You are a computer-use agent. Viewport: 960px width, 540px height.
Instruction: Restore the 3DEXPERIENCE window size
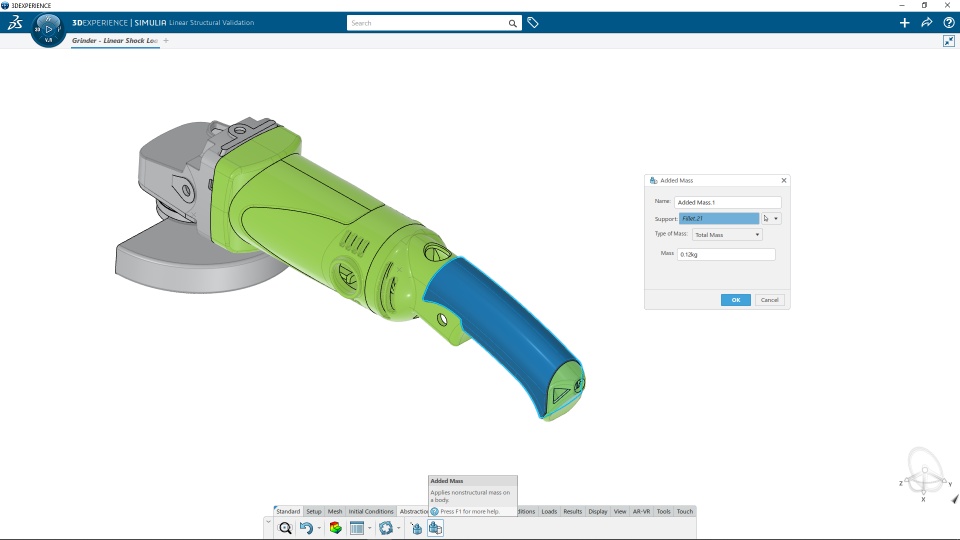(924, 5)
